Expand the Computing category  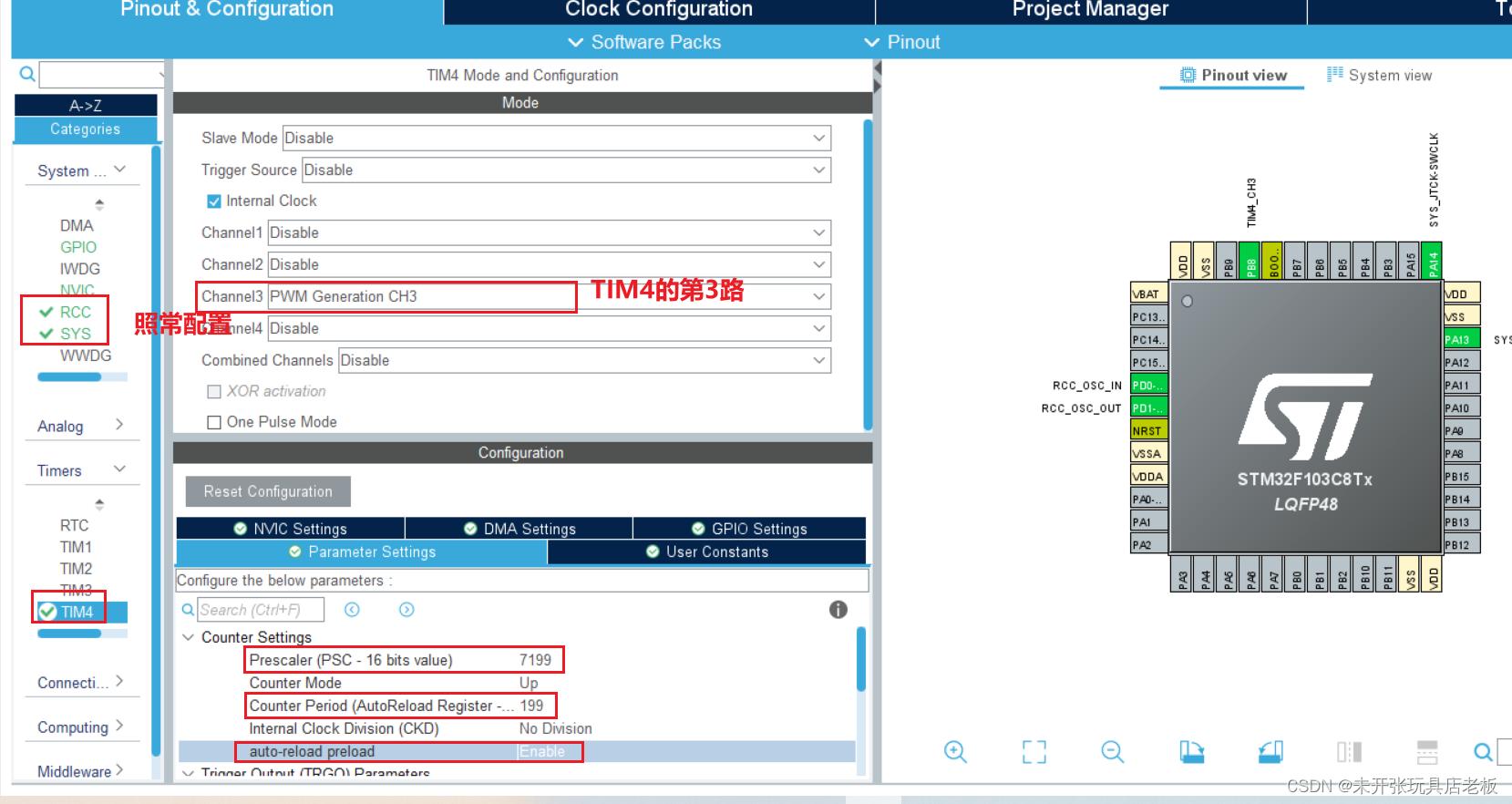[x=119, y=726]
